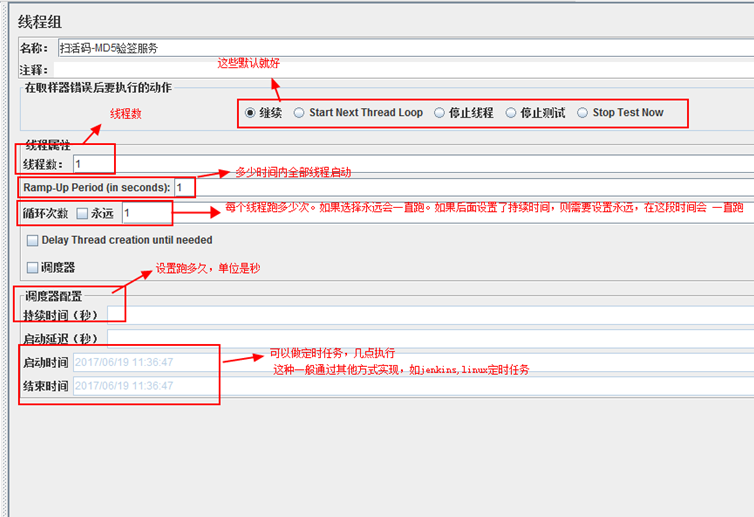Image resolution: width=754 pixels, height=517 pixels.
Task: Click the 启动时间 start time field
Action: (x=414, y=362)
